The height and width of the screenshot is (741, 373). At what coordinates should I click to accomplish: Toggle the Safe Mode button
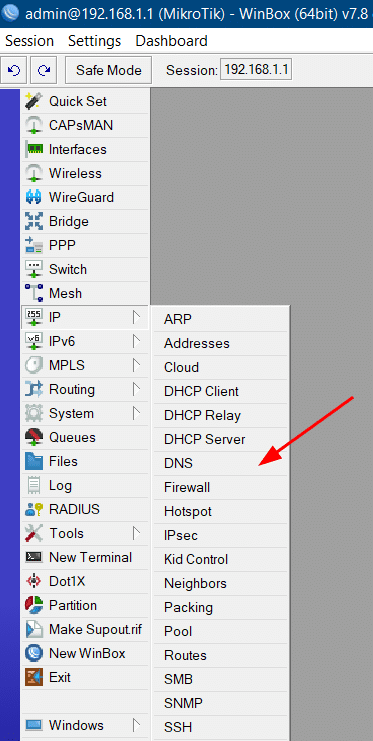click(x=109, y=70)
